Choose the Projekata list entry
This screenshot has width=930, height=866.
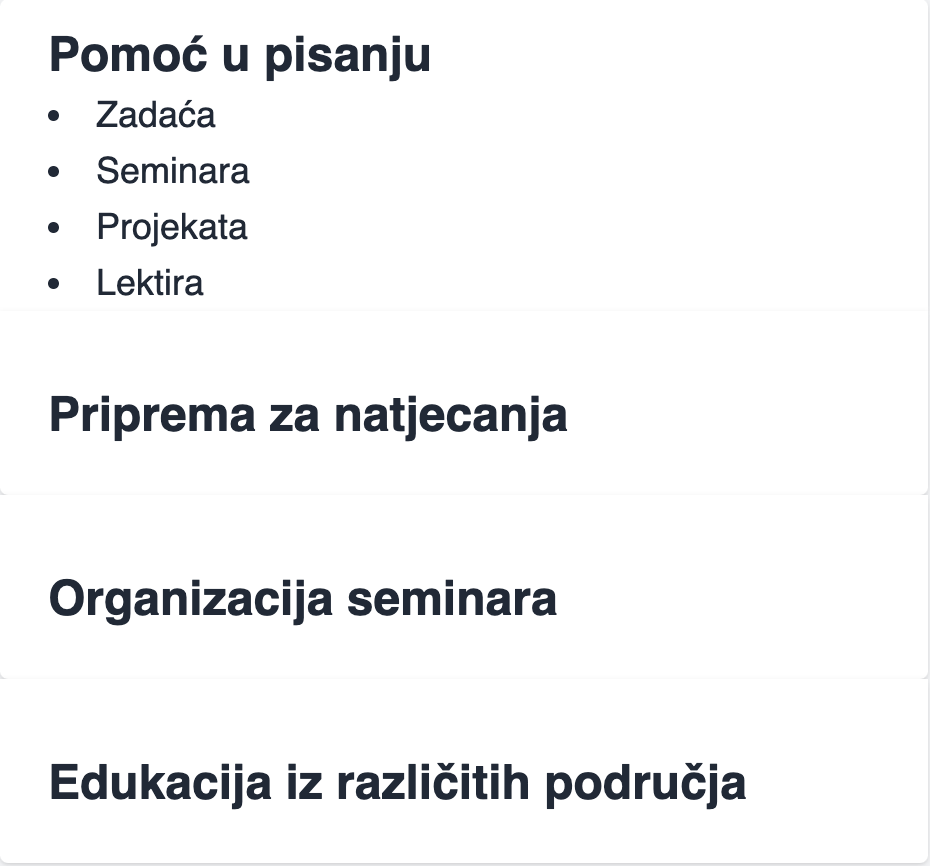171,227
